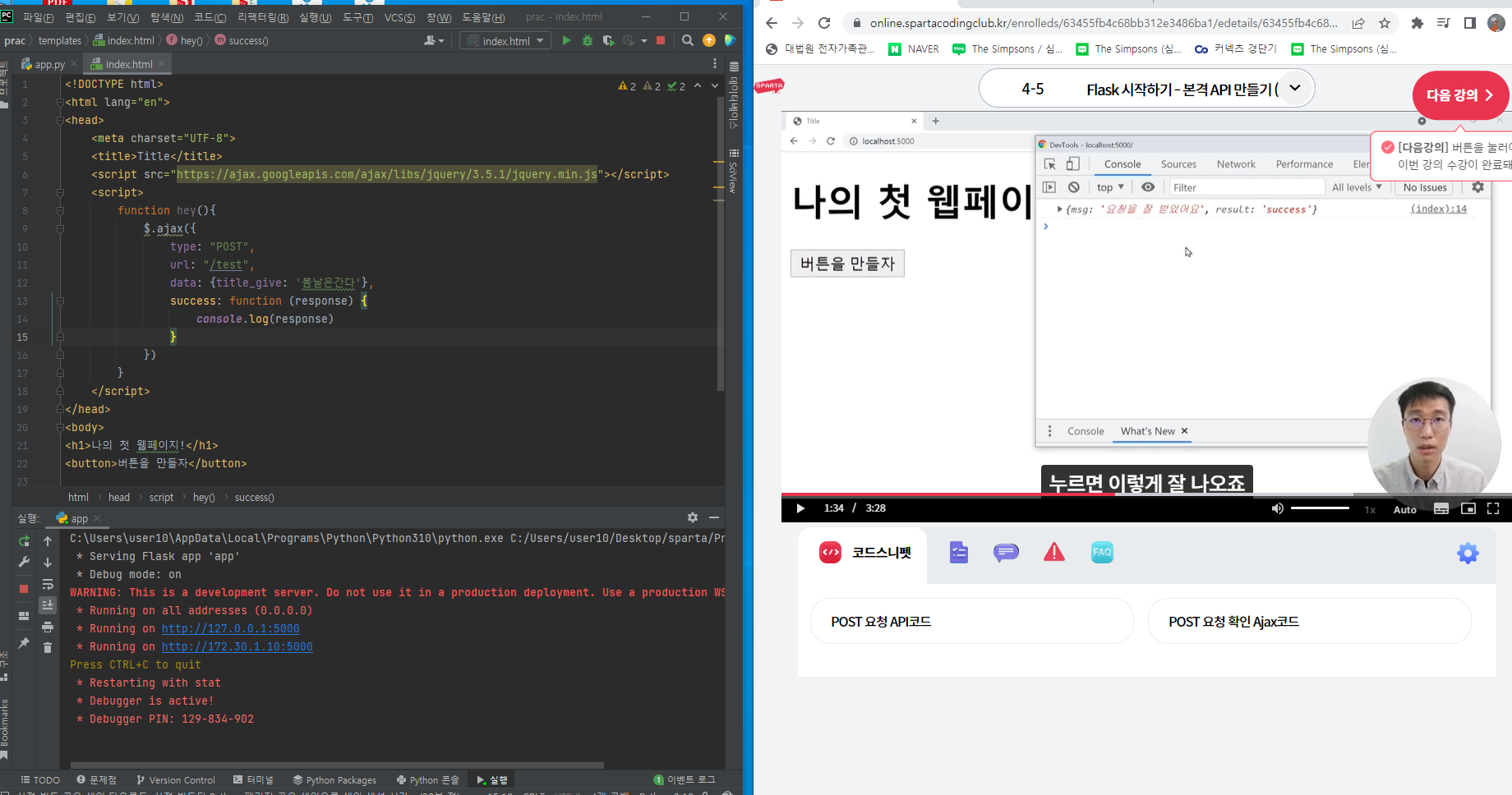1512x795 pixels.
Task: Share this page from the address bar
Action: (x=1358, y=23)
